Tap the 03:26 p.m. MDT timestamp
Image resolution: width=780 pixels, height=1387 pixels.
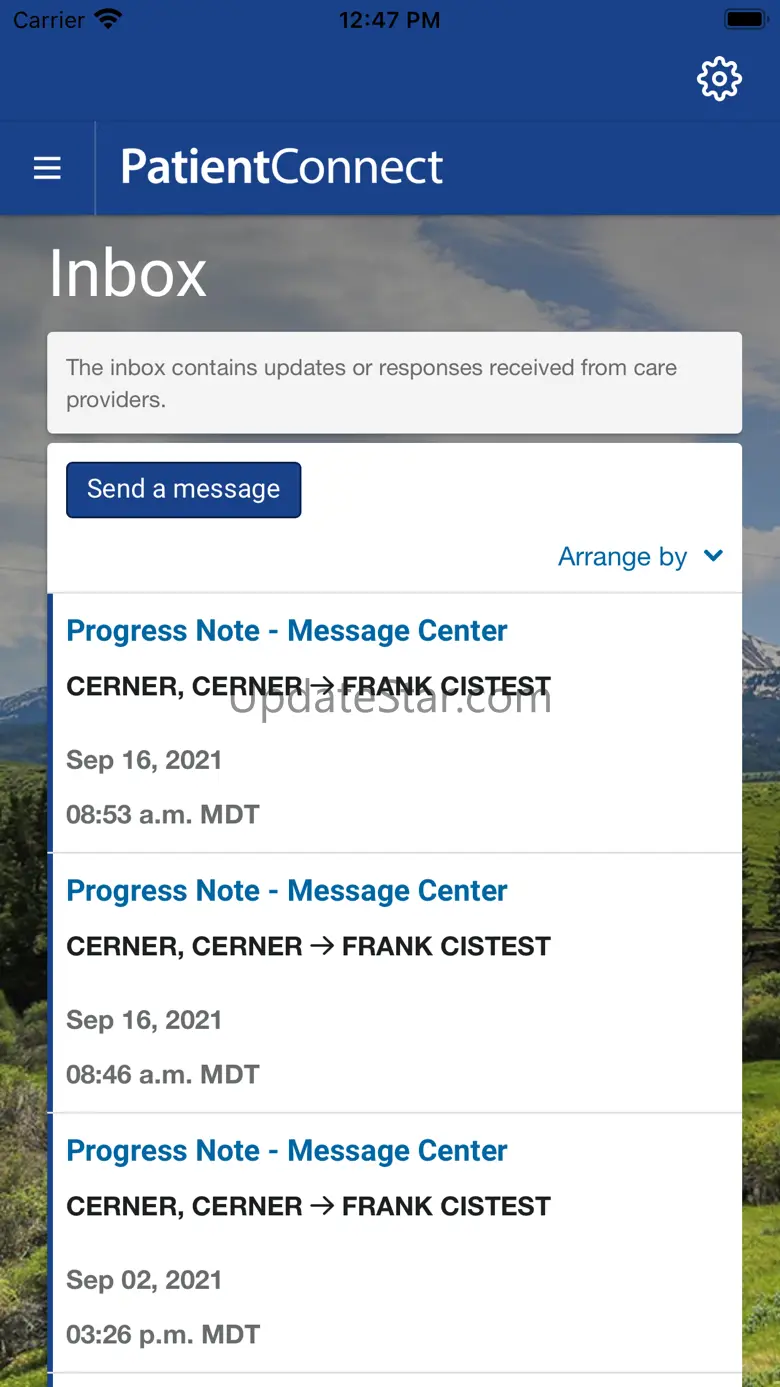click(163, 1334)
